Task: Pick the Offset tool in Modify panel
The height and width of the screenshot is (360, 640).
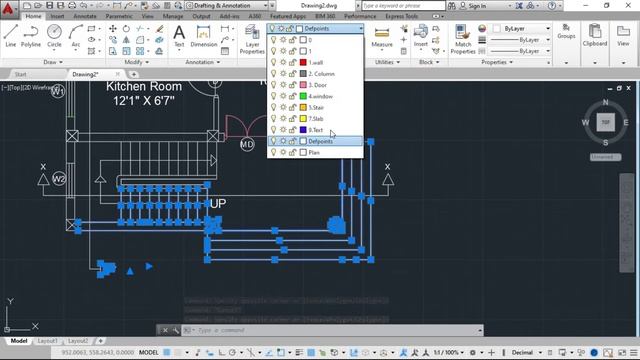Action: pos(160,51)
